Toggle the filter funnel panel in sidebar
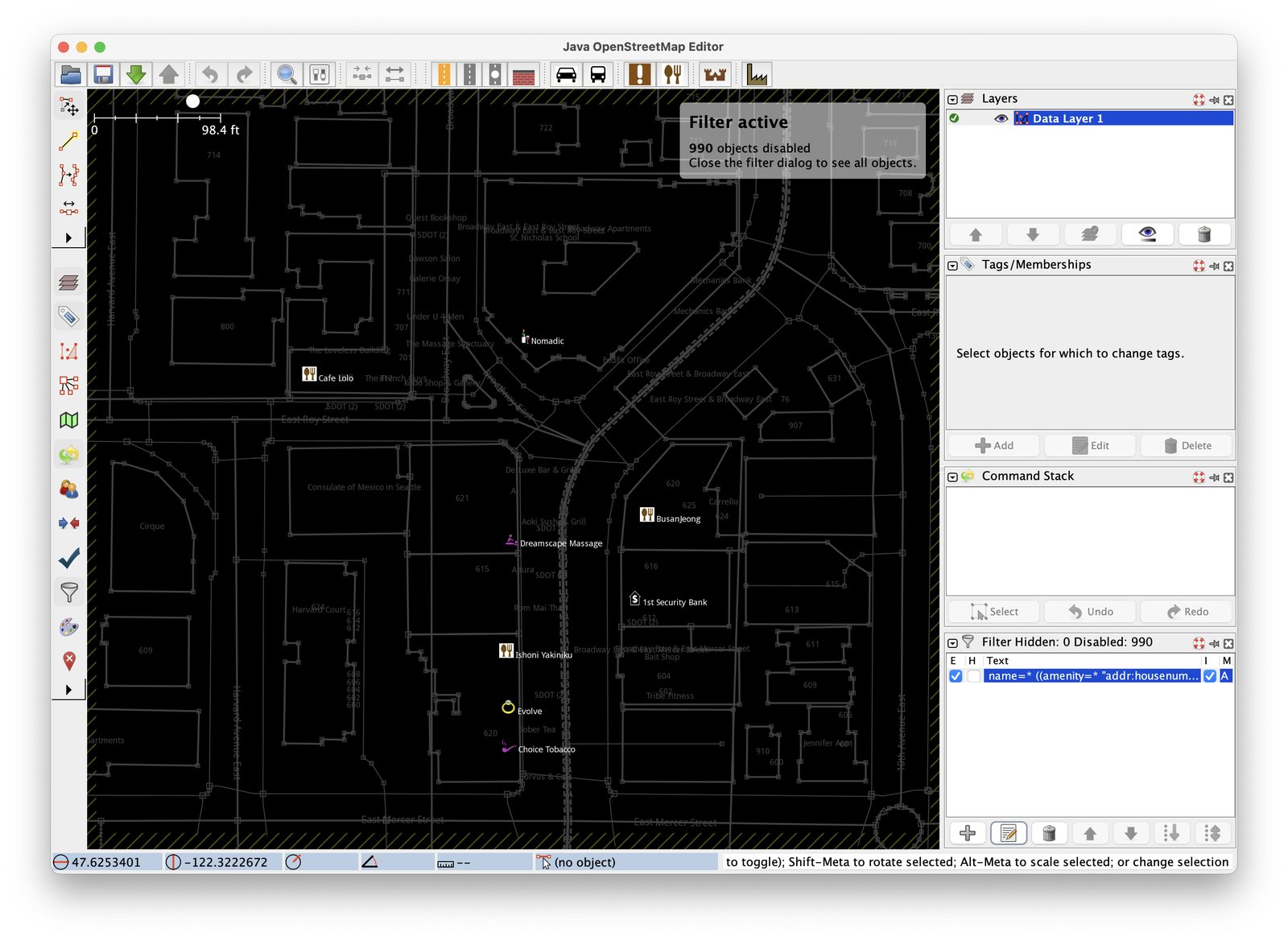Screen dimensions: 1288x941 pos(69,592)
